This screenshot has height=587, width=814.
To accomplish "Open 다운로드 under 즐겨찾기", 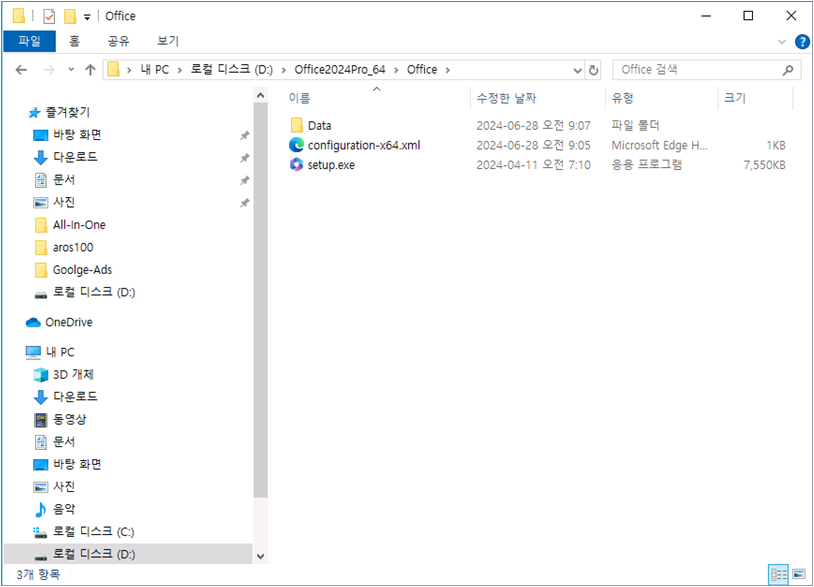I will click(x=65, y=157).
